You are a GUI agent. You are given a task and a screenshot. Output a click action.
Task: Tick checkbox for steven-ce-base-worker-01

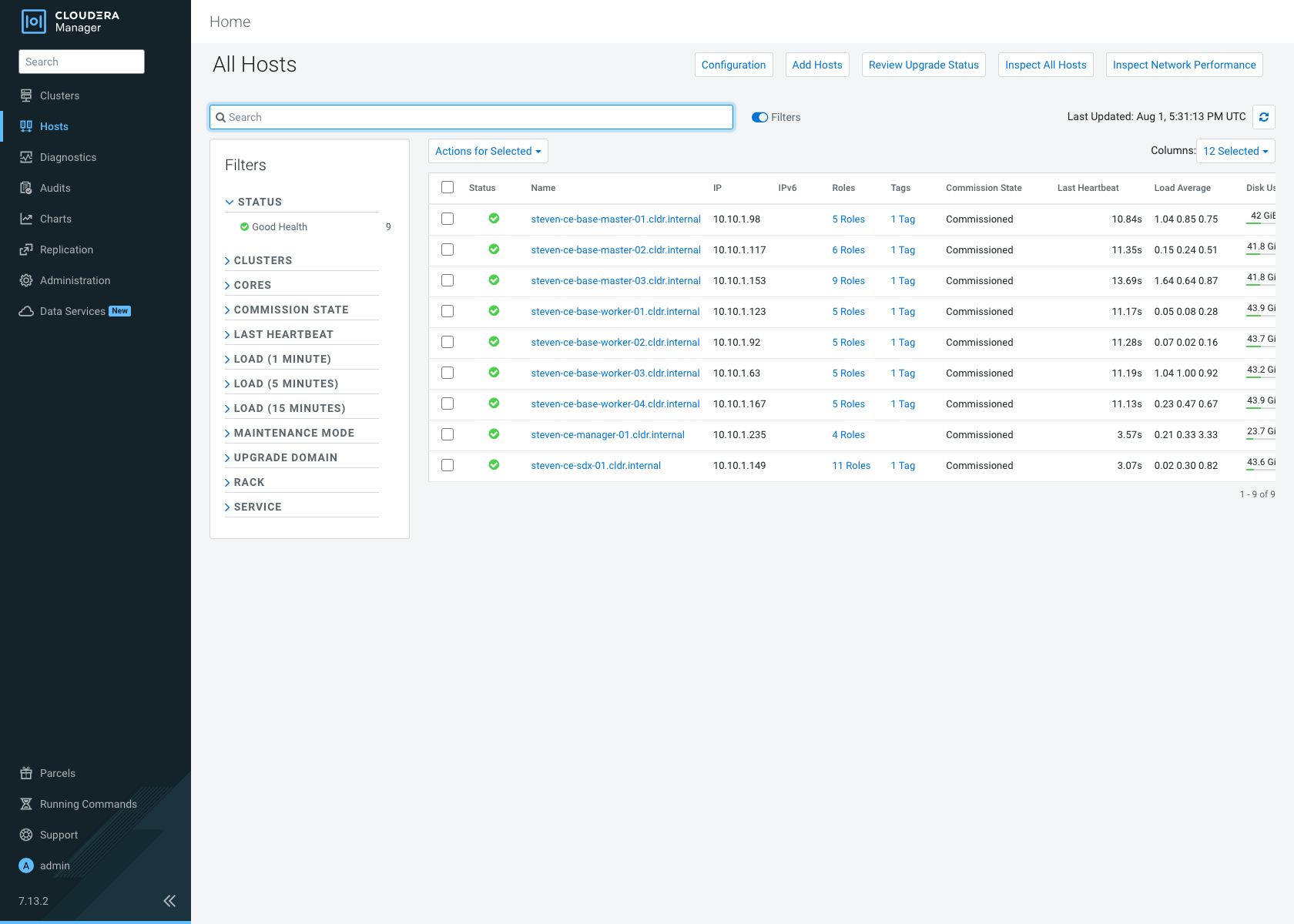tap(448, 311)
